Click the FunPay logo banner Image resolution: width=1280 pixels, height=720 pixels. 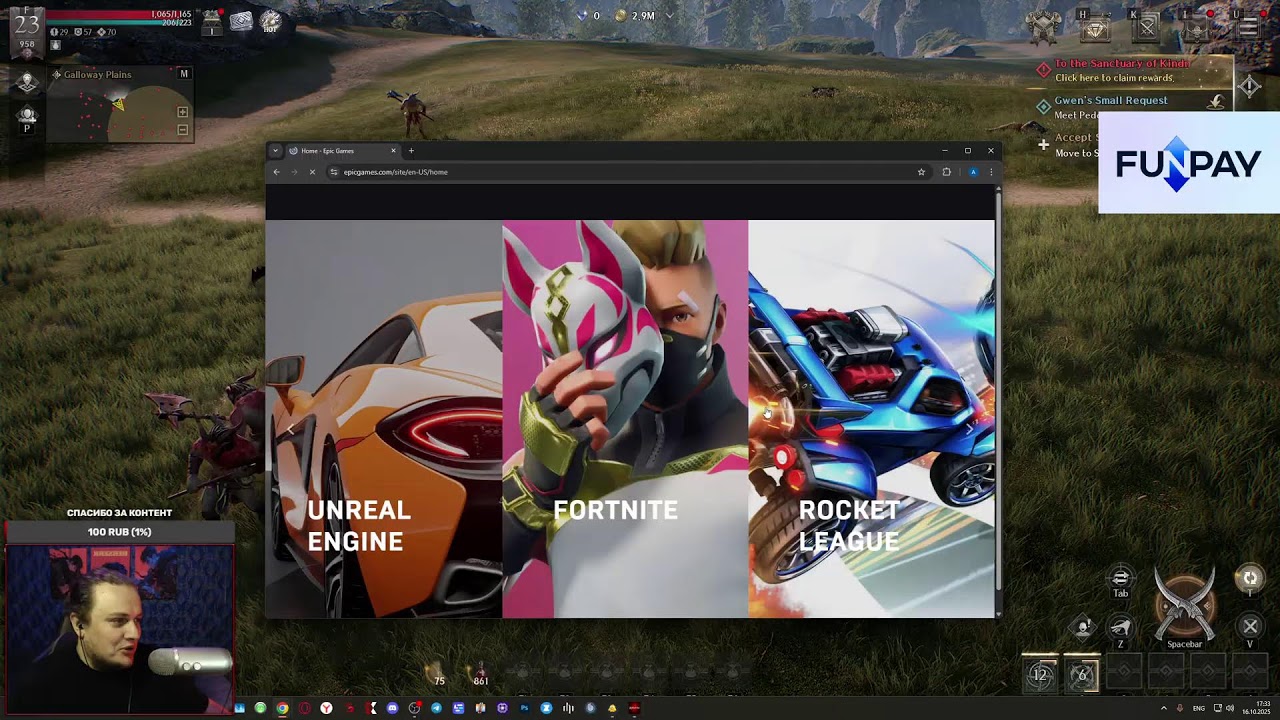pyautogui.click(x=1189, y=163)
